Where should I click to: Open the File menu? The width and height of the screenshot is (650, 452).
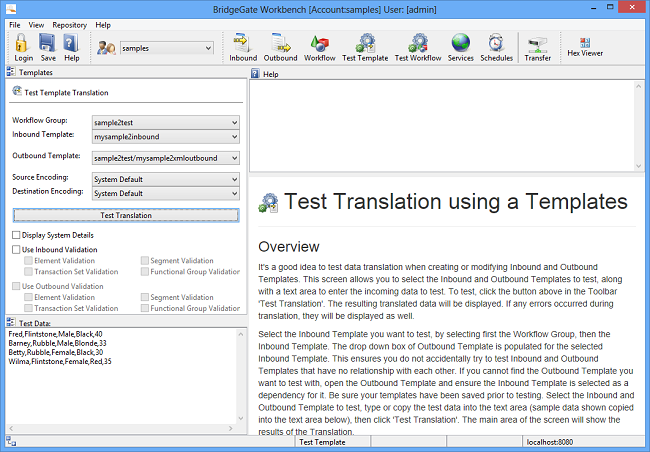15,25
